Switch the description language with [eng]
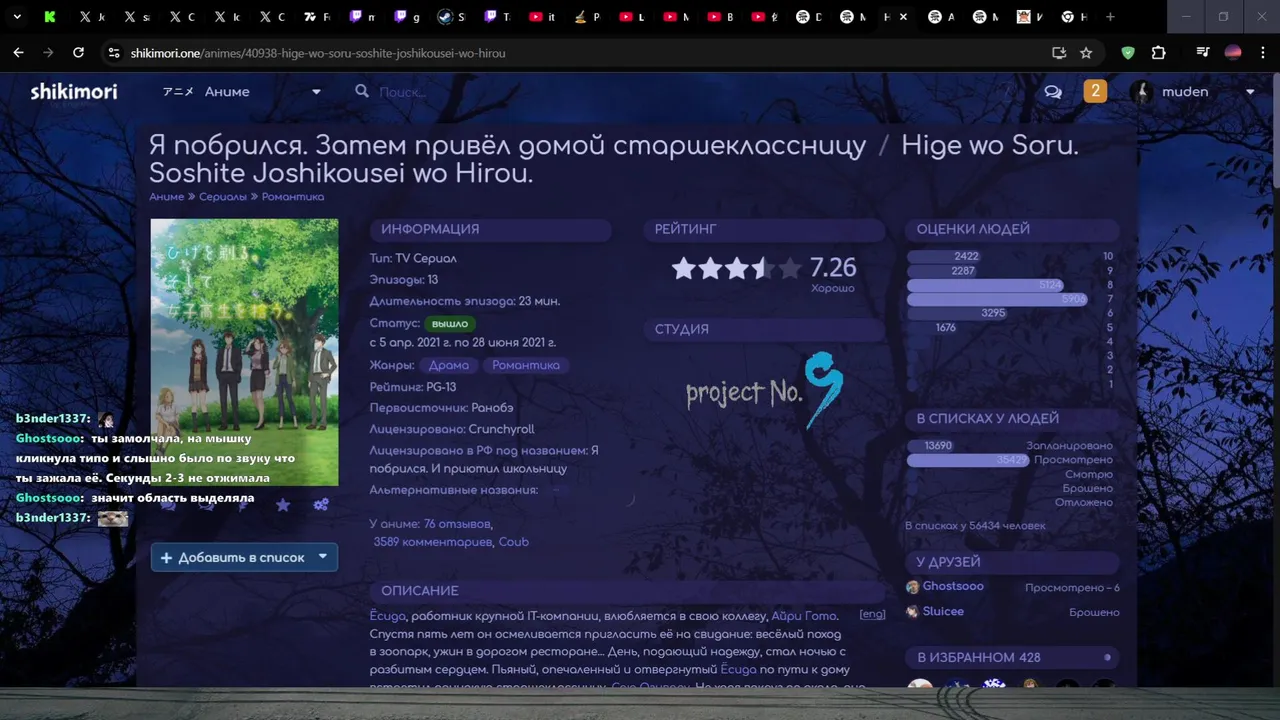1280x720 pixels. [872, 614]
